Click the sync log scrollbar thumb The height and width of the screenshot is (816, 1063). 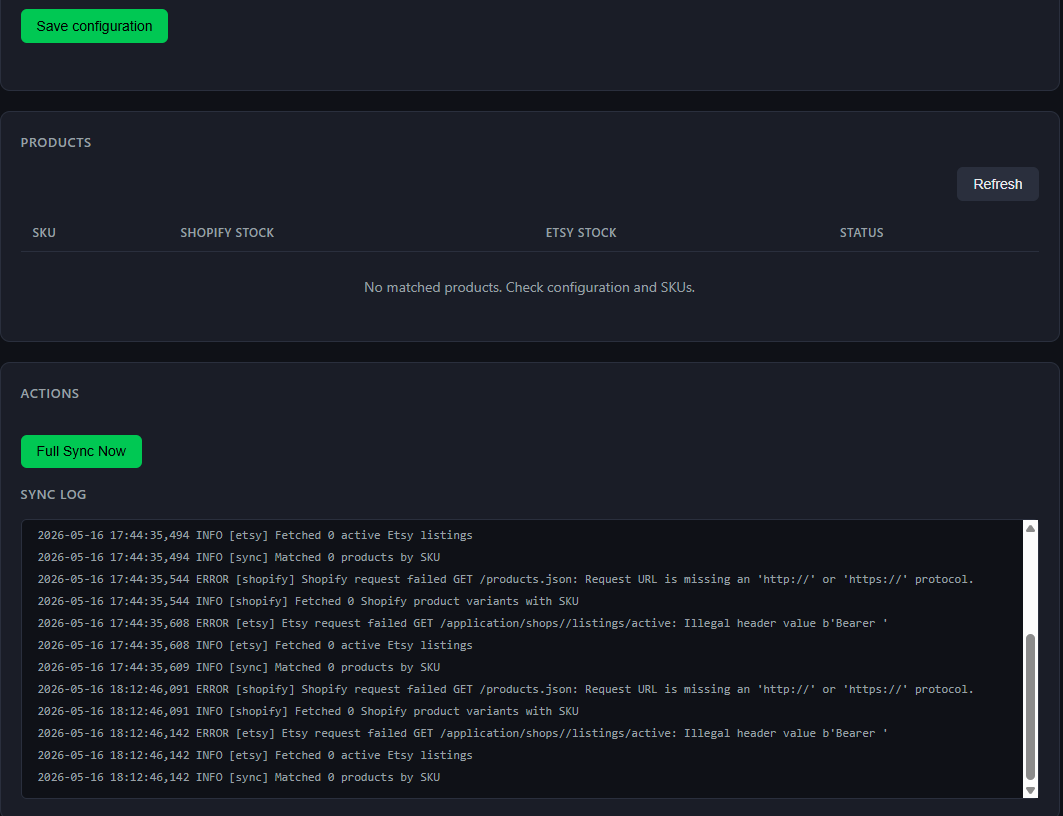pyautogui.click(x=1030, y=707)
